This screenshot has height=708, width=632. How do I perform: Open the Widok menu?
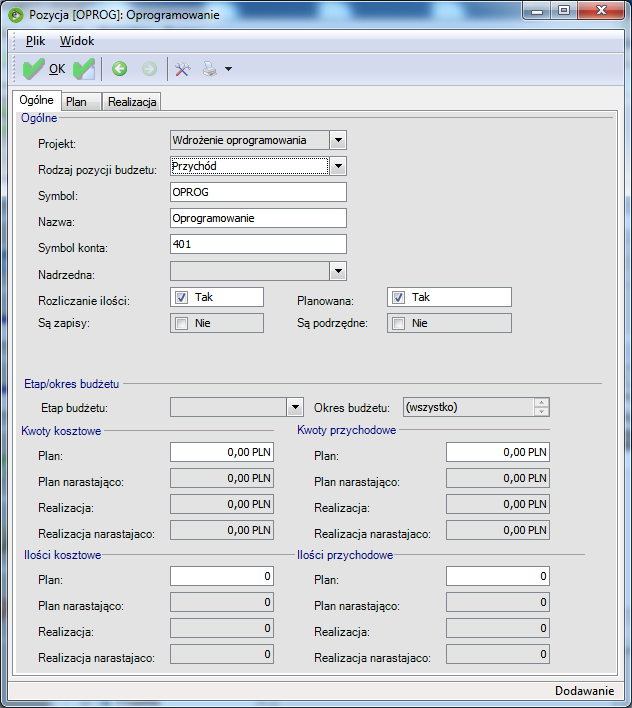pyautogui.click(x=77, y=41)
